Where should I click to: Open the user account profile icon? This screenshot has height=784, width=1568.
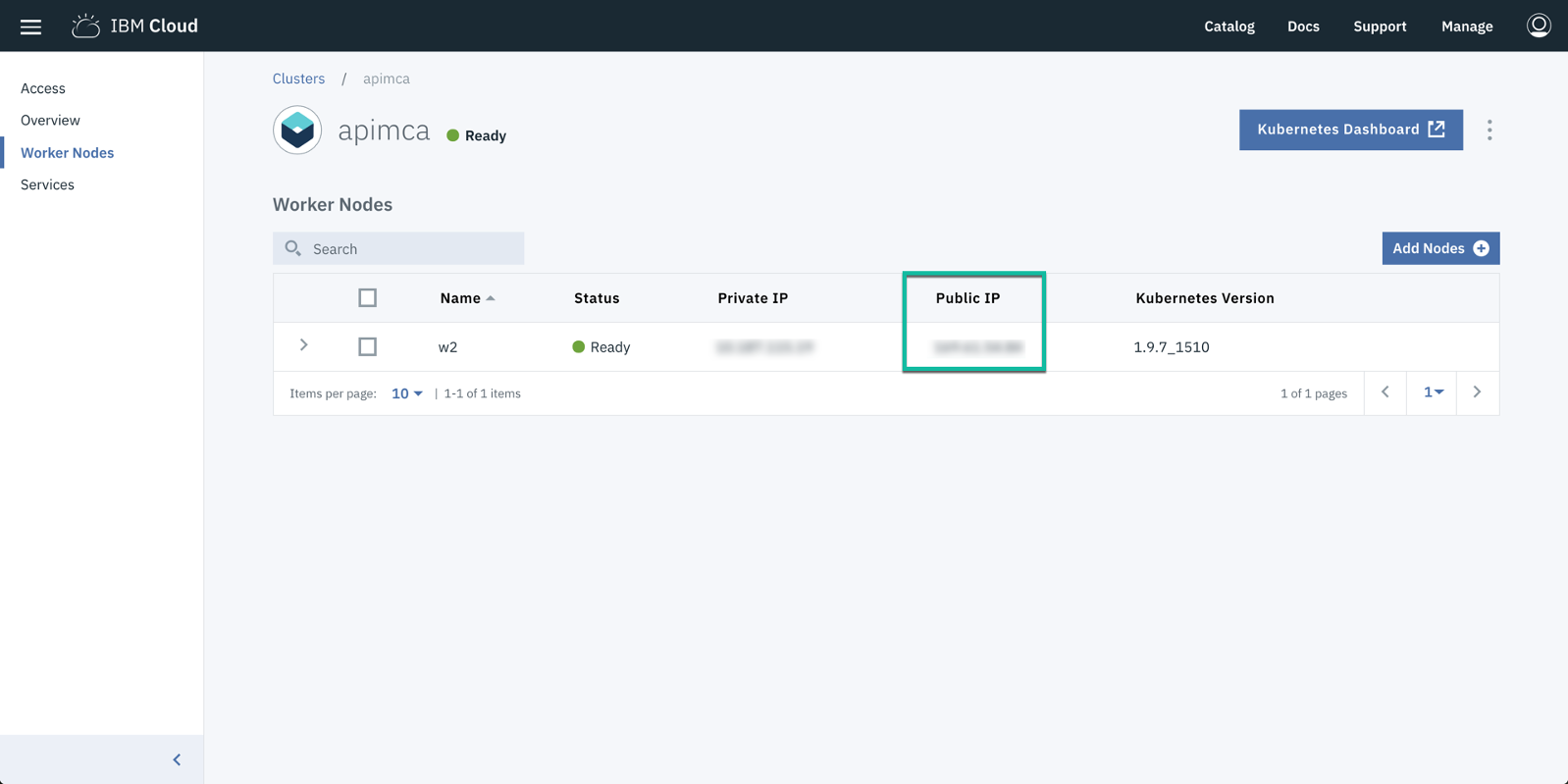point(1539,26)
